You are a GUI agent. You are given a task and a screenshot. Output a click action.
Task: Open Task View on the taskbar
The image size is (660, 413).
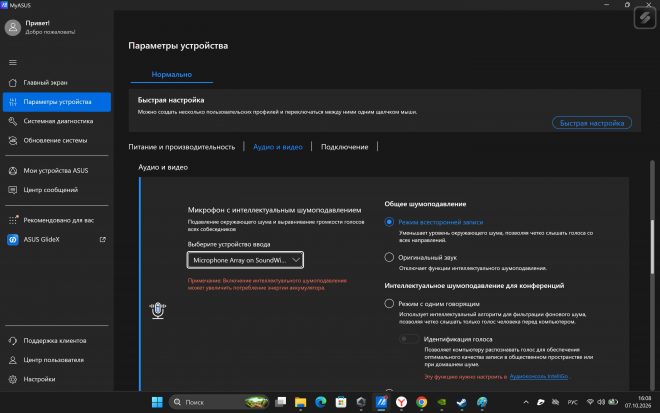(280, 402)
